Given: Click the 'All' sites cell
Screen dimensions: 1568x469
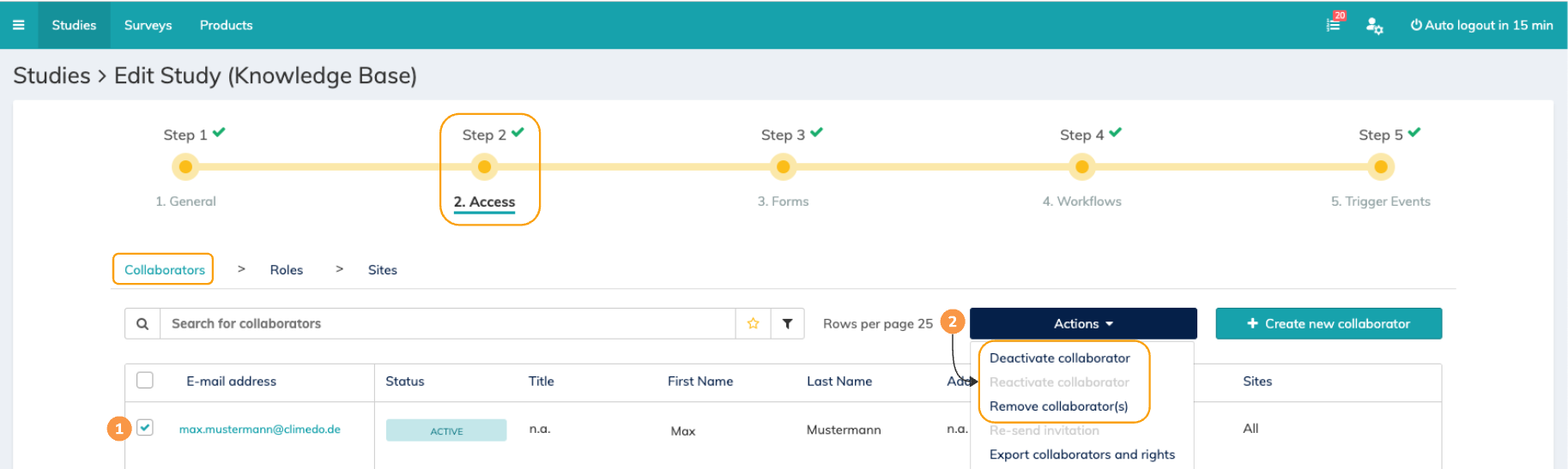Looking at the screenshot, I should [1250, 428].
